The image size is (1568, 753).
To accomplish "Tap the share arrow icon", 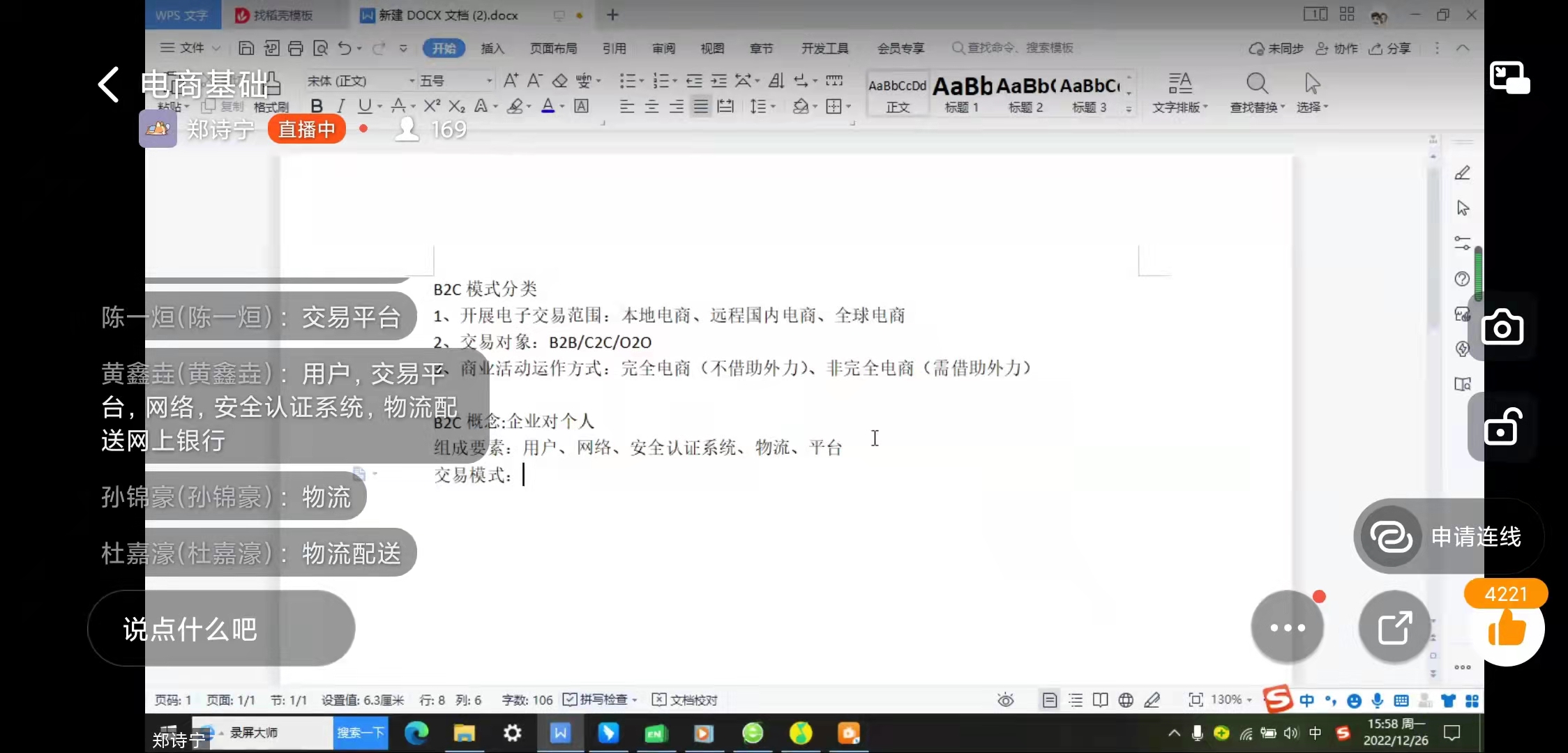I will click(1394, 627).
